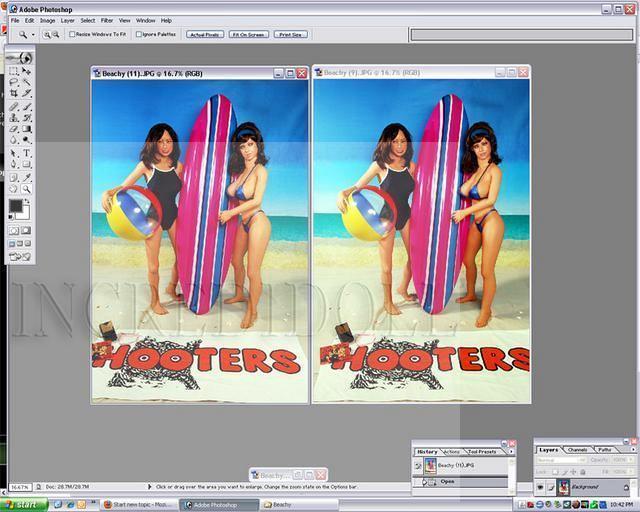Enable Ignore Palettes checkbox
Viewport: 640px width, 512px height.
pyautogui.click(x=138, y=34)
